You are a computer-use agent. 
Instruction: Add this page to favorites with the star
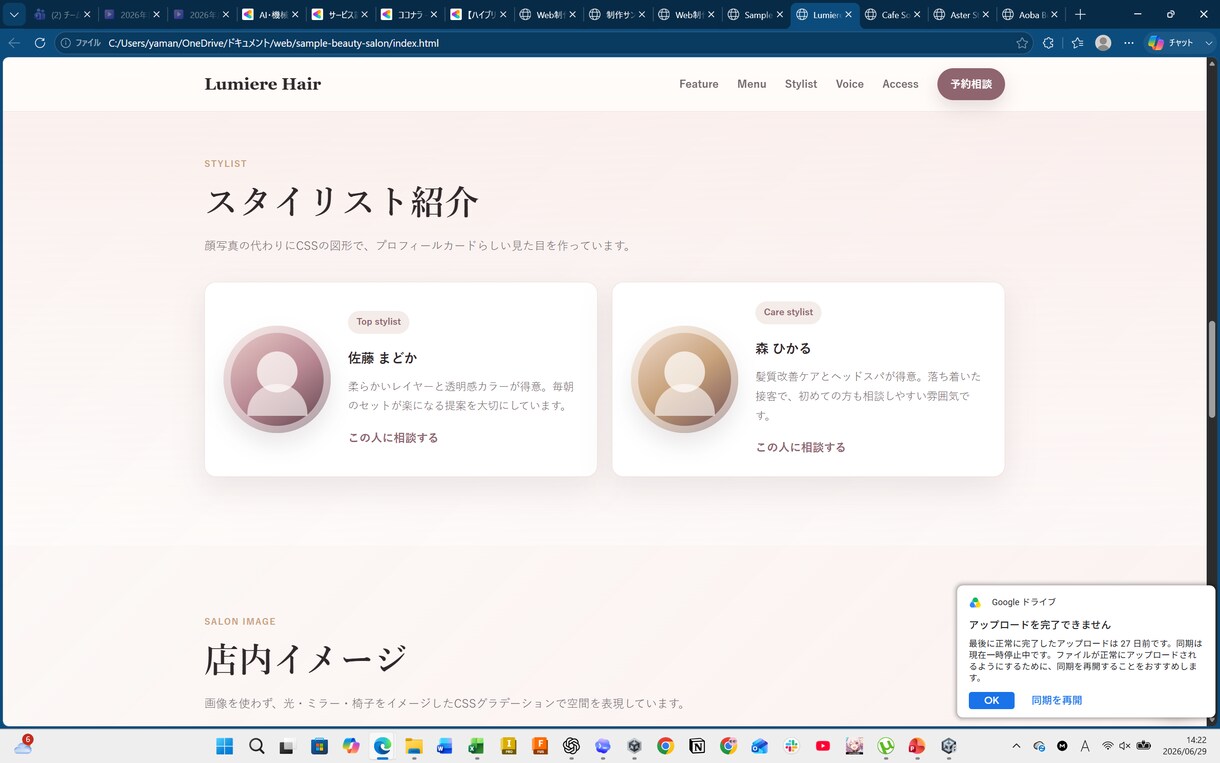click(1022, 43)
